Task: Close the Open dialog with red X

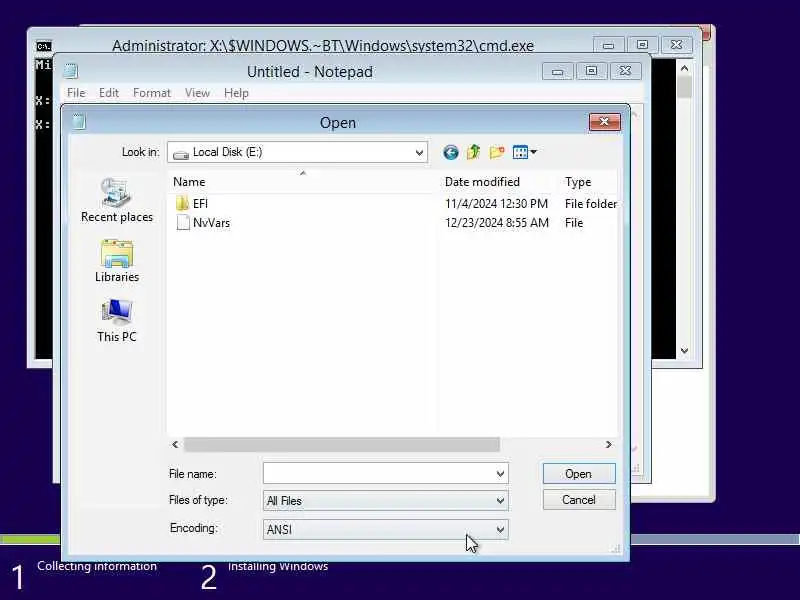Action: coord(605,121)
